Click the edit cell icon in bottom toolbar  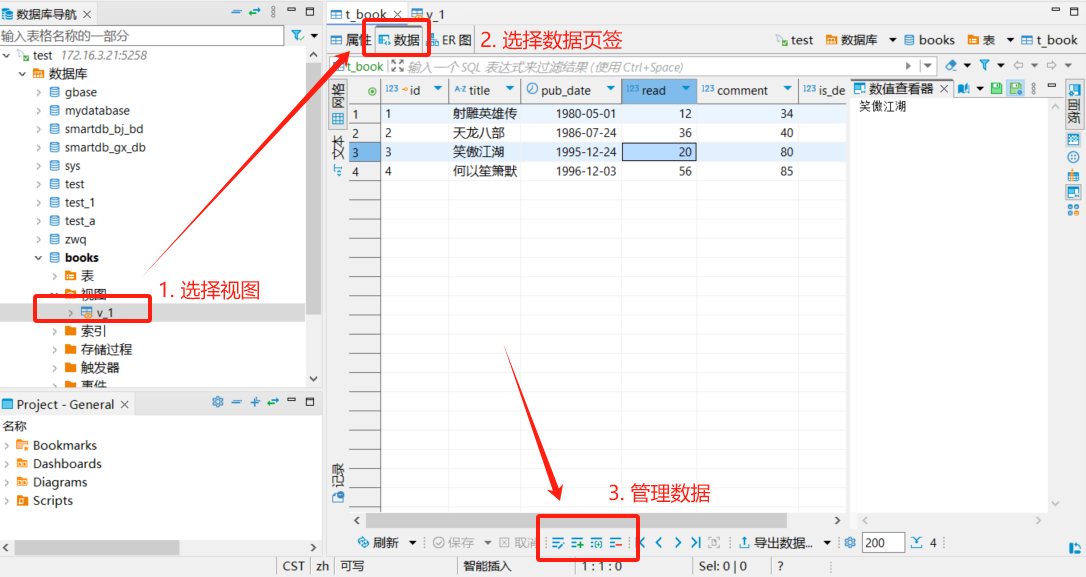pyautogui.click(x=558, y=543)
